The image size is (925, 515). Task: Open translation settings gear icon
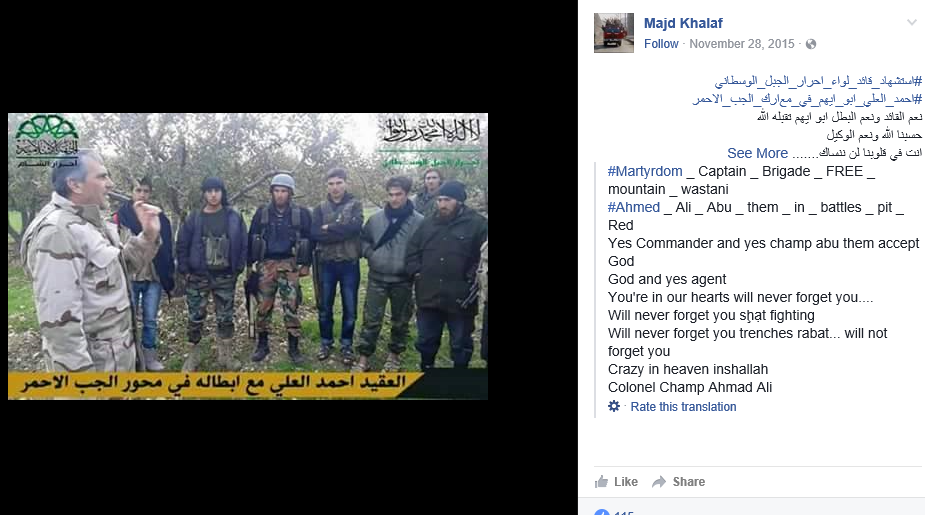click(614, 406)
